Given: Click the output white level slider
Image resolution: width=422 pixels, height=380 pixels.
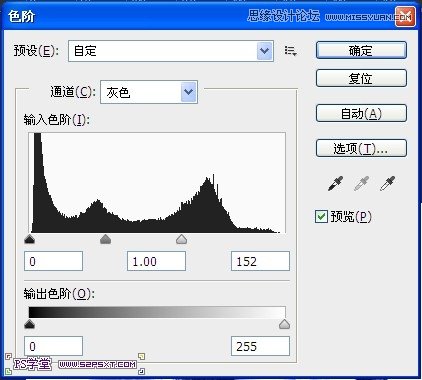Looking at the screenshot, I should pyautogui.click(x=284, y=324).
